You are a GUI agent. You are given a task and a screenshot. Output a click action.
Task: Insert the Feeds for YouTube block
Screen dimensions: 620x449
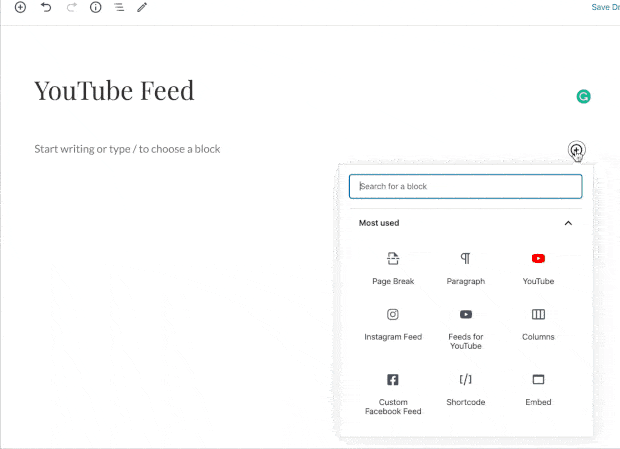click(465, 329)
